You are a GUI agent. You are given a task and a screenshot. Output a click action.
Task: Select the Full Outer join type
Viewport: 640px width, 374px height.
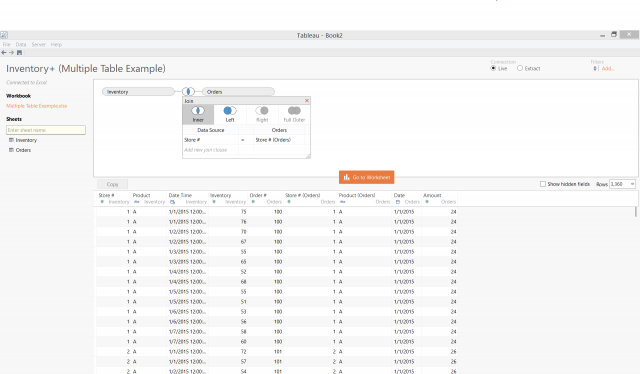(x=294, y=114)
